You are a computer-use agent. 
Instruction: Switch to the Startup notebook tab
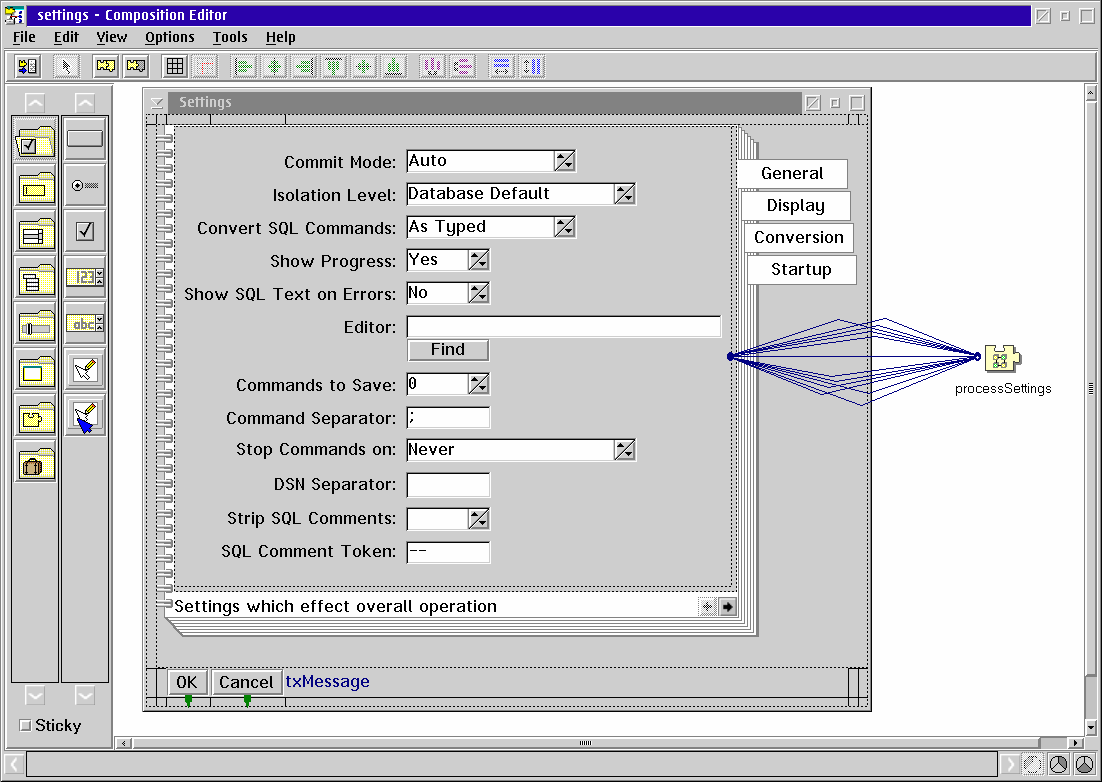point(801,270)
